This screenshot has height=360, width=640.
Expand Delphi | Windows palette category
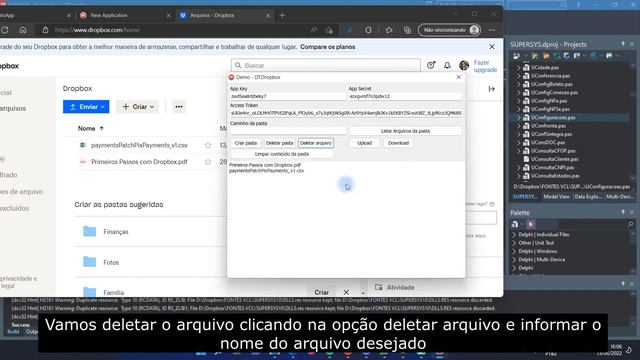[514, 251]
